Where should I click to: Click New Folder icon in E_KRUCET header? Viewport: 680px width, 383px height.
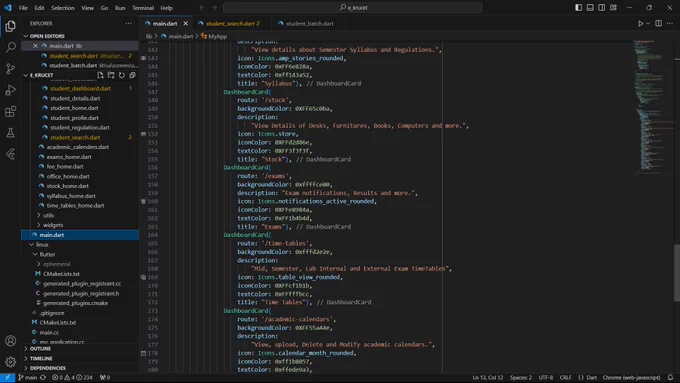(x=111, y=75)
